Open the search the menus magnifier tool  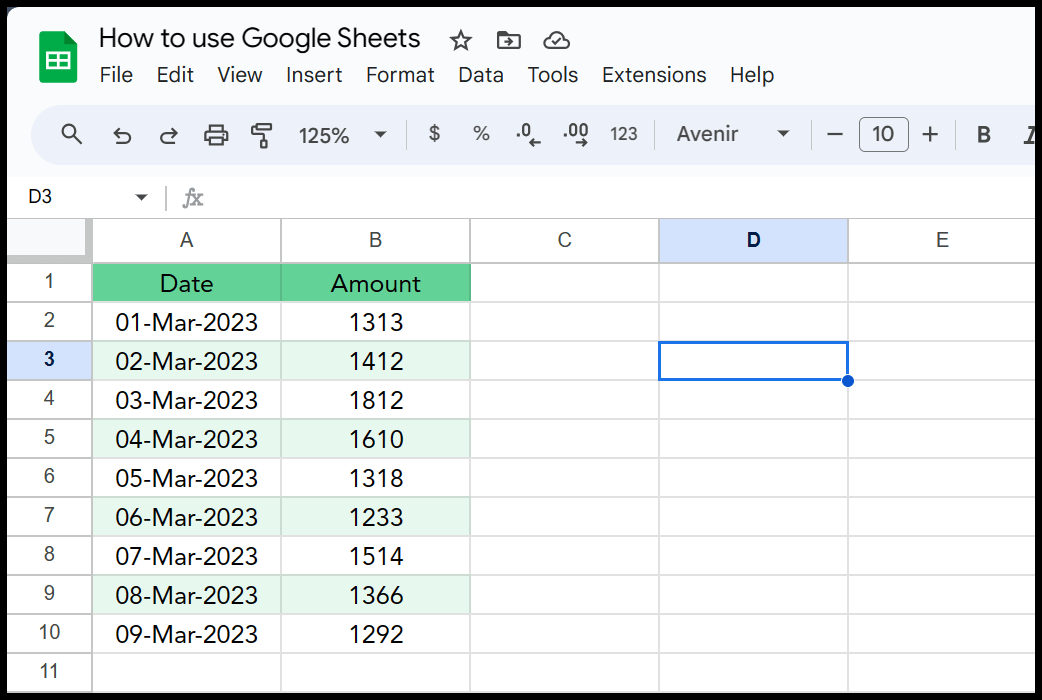point(72,134)
